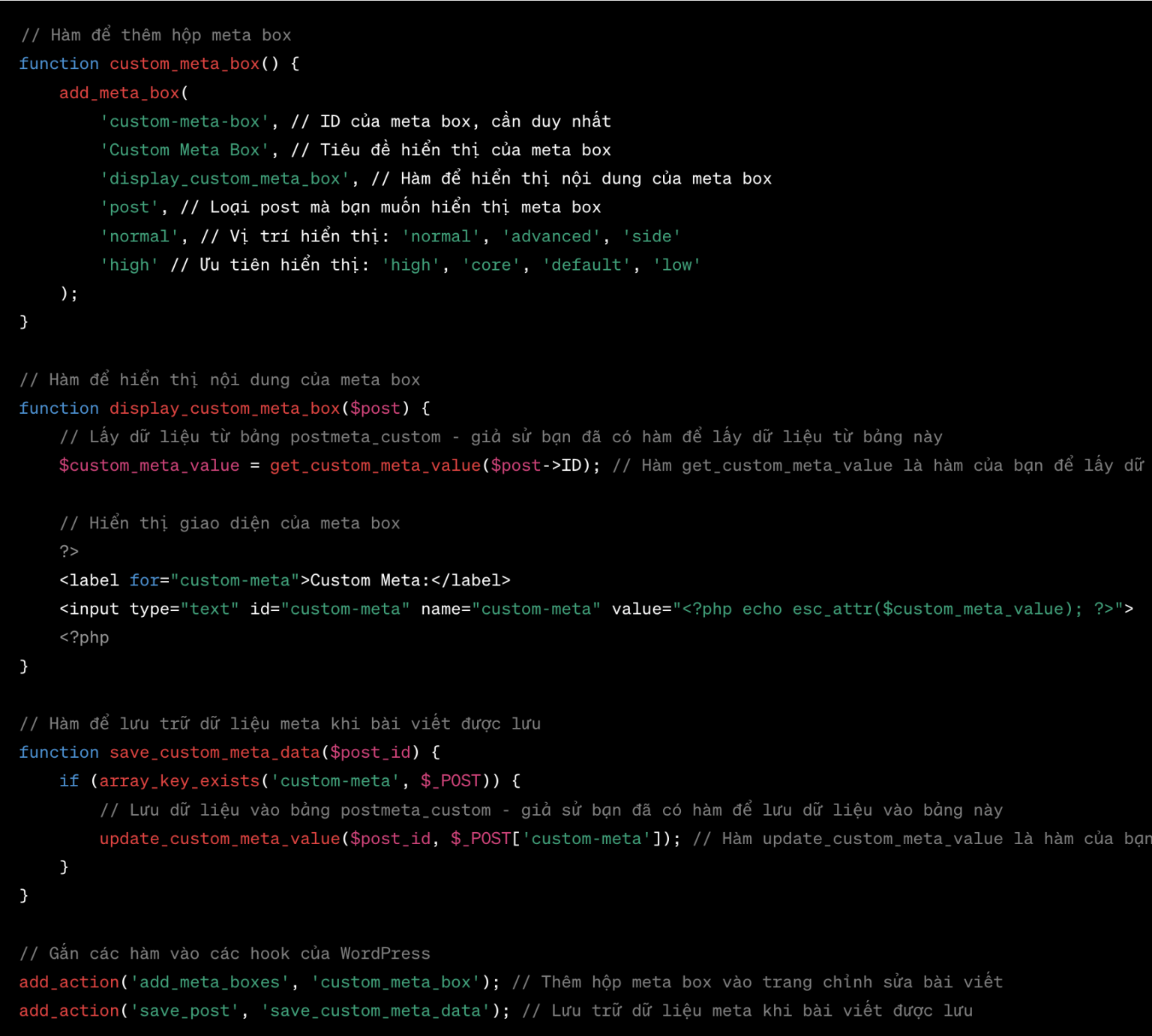Screen dimensions: 1152x1036
Task: Click the update_custom_meta_value function call
Action: (220, 839)
